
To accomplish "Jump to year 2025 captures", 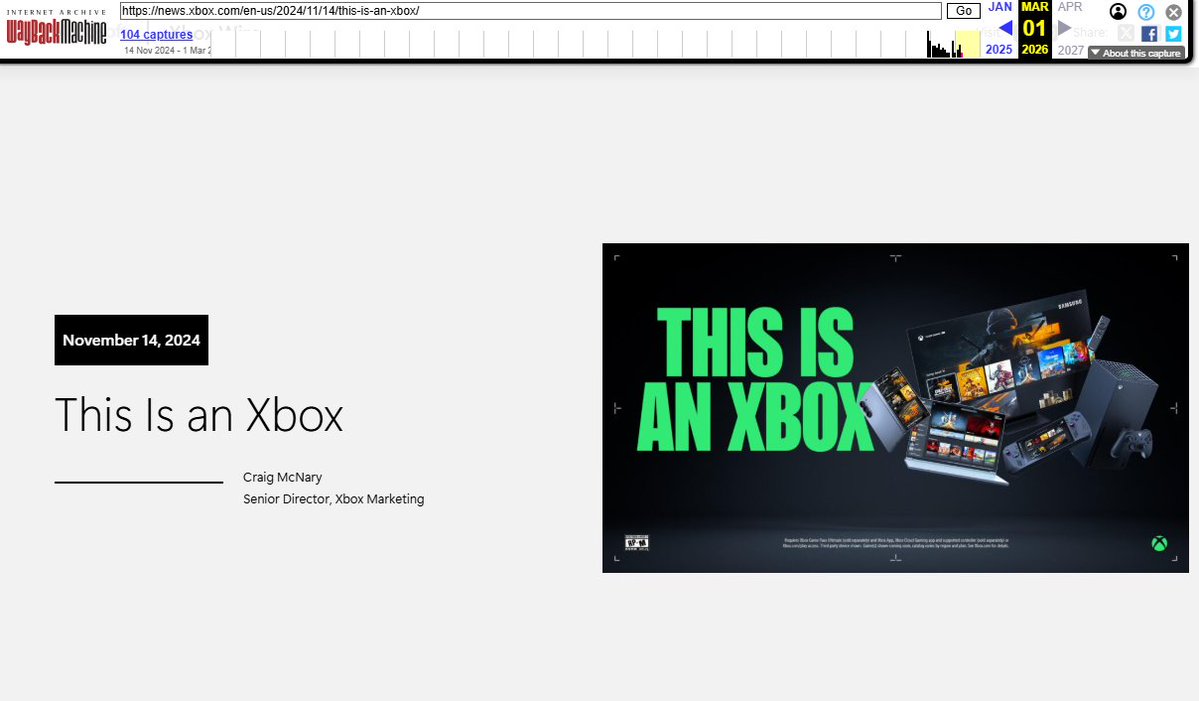I will coord(999,50).
